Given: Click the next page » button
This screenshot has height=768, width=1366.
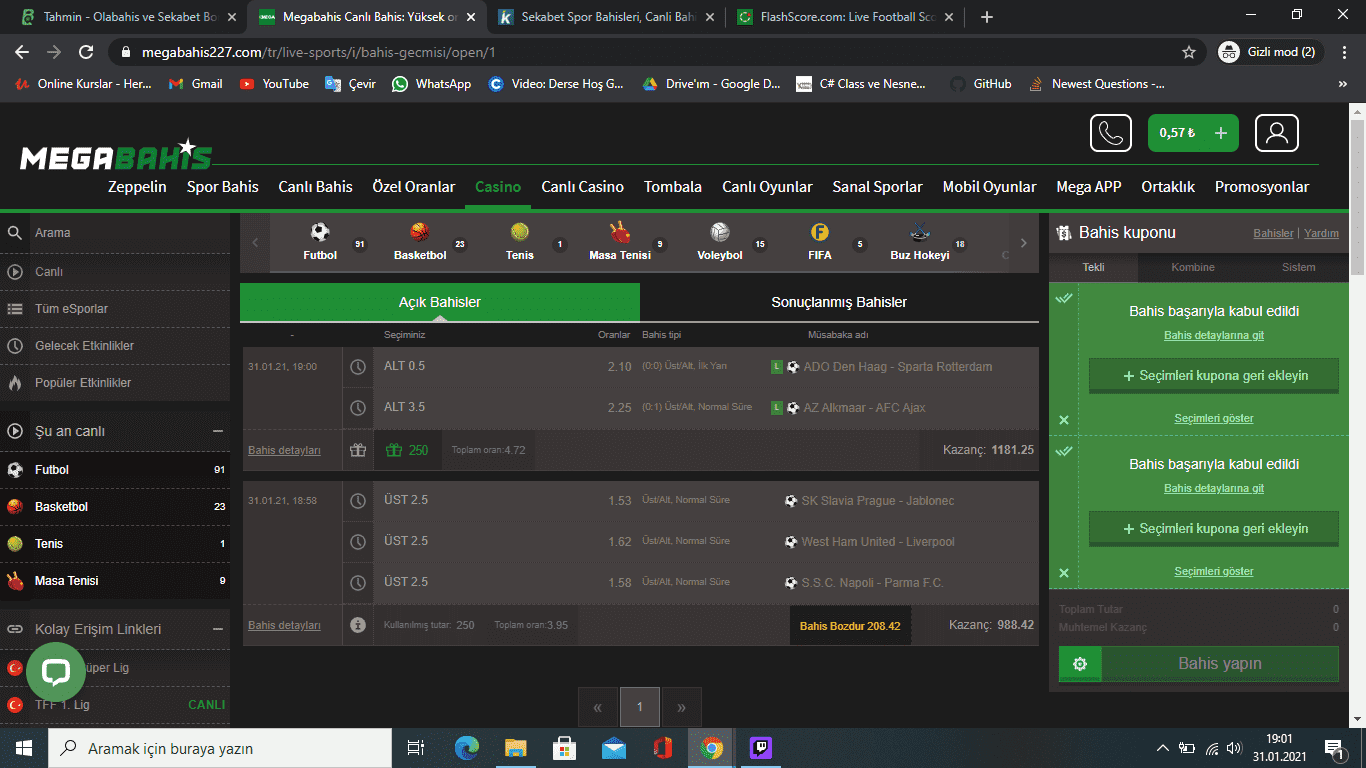Looking at the screenshot, I should pos(682,707).
